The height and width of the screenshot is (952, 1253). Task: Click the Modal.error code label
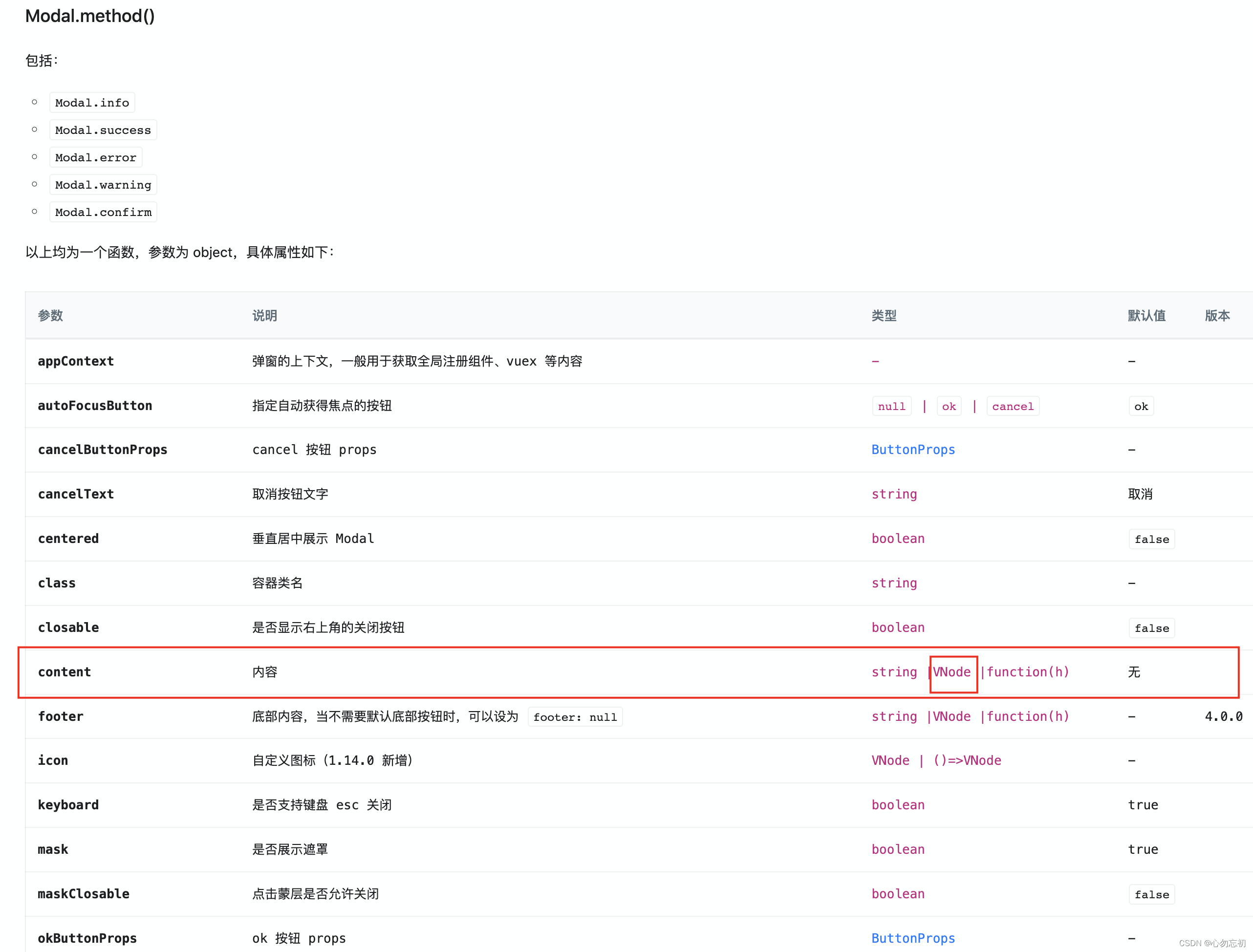tap(95, 157)
